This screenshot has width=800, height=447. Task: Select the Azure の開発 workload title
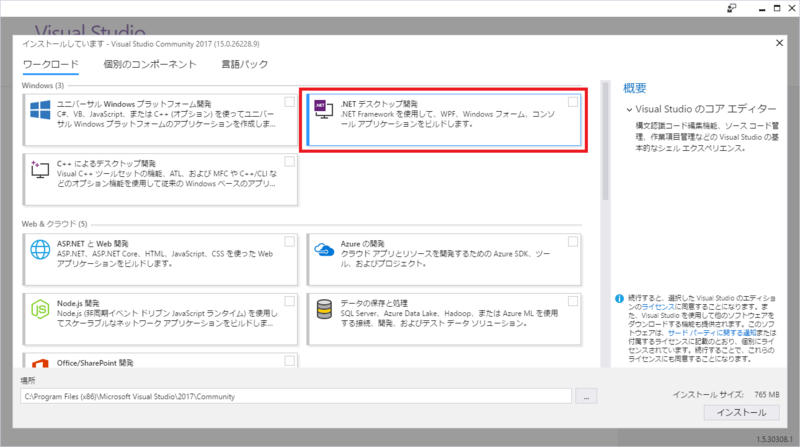point(362,244)
